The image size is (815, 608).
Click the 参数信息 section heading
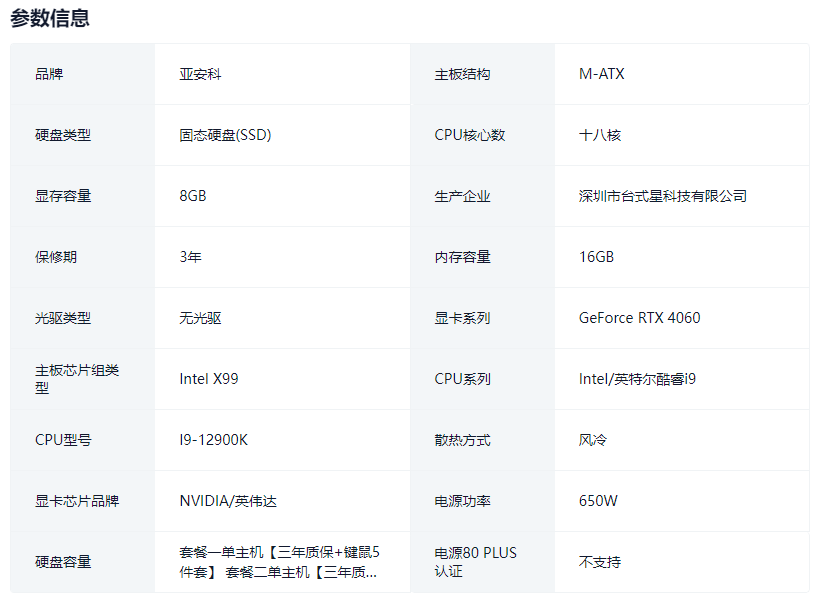click(x=50, y=17)
